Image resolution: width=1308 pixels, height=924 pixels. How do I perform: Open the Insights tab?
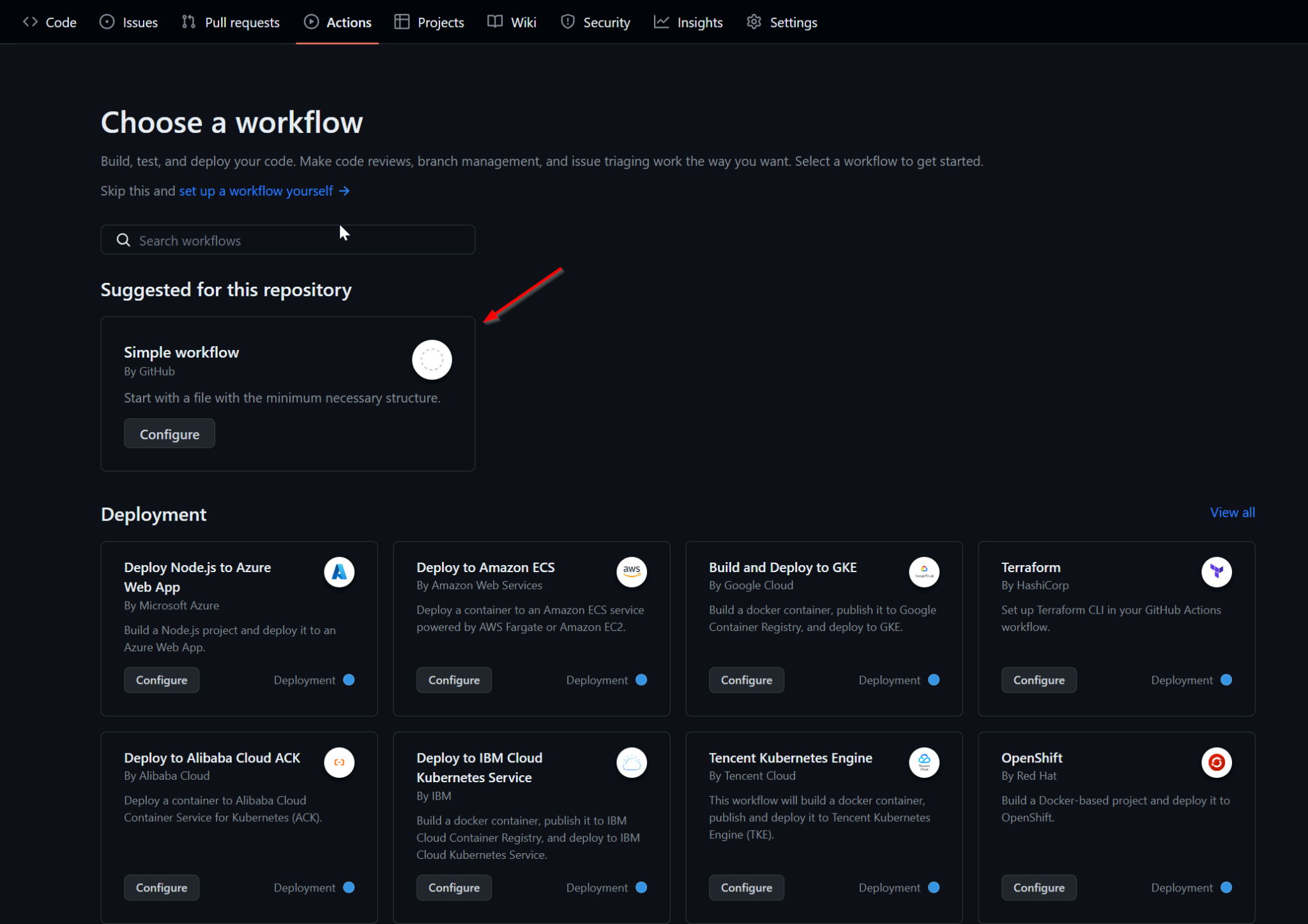click(688, 22)
